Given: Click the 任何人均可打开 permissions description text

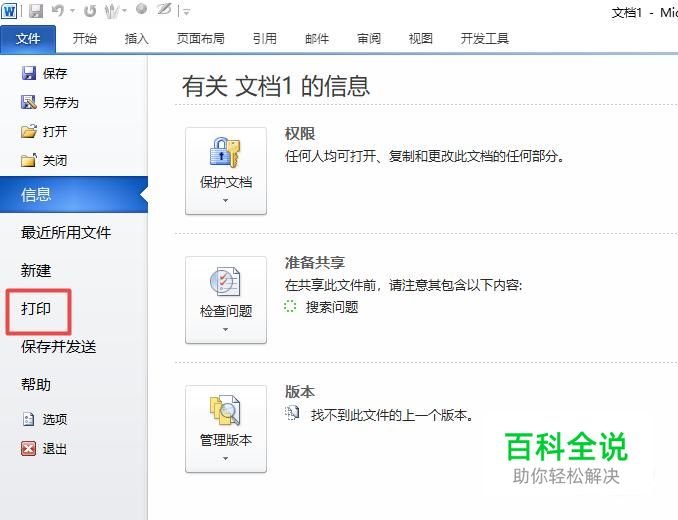Looking at the screenshot, I should [x=425, y=156].
